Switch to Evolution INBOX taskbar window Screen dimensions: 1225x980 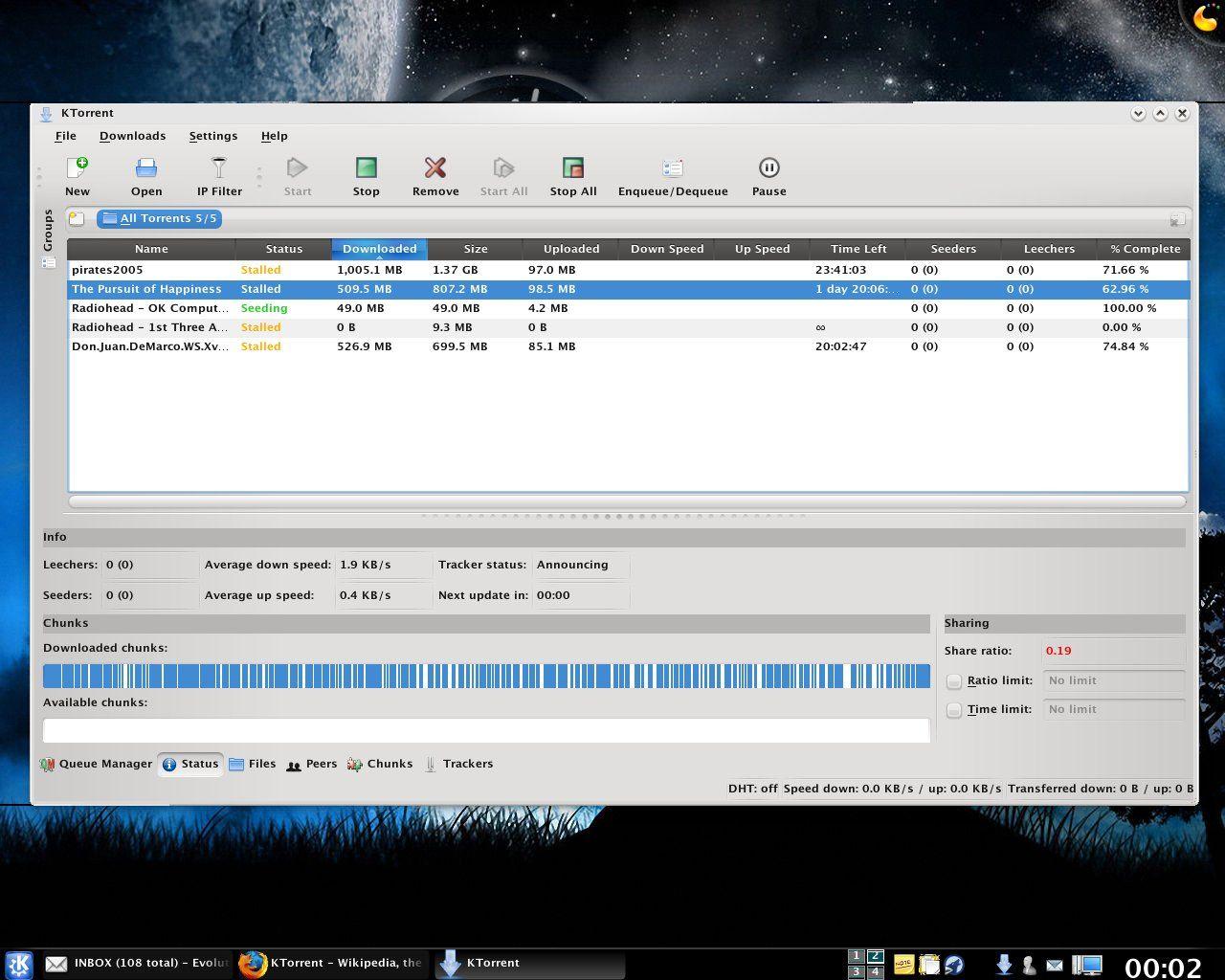pyautogui.click(x=137, y=964)
